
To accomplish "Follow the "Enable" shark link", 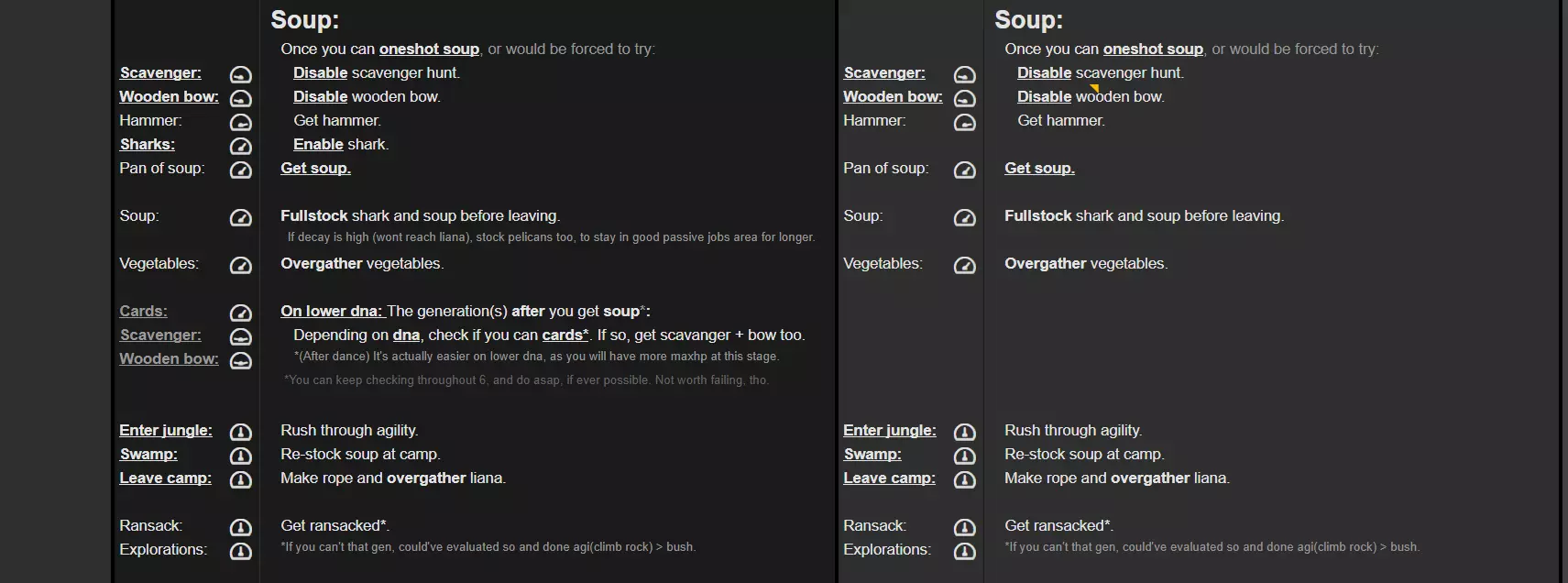I will 318,144.
